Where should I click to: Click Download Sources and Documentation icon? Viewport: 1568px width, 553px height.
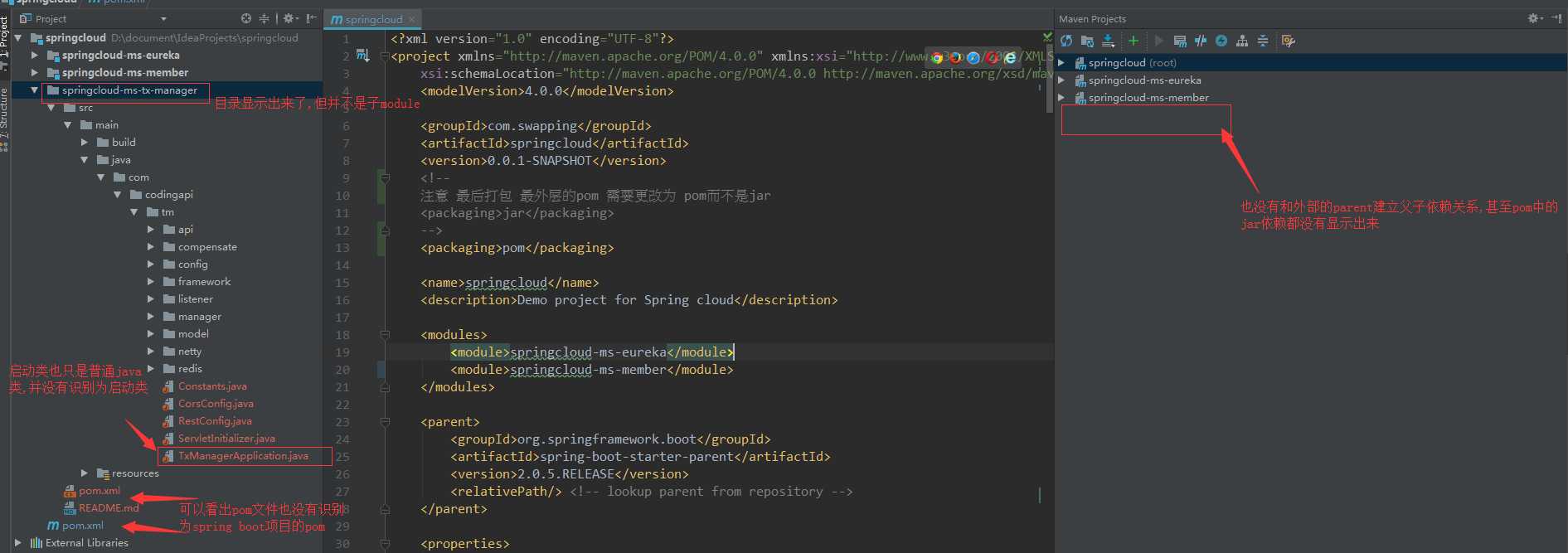(1108, 41)
